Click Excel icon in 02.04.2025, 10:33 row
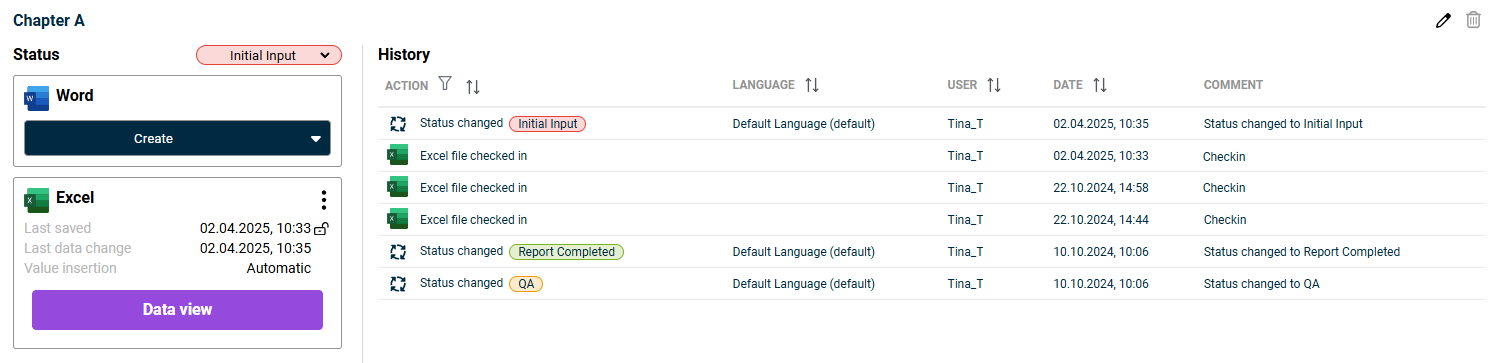 pos(398,155)
